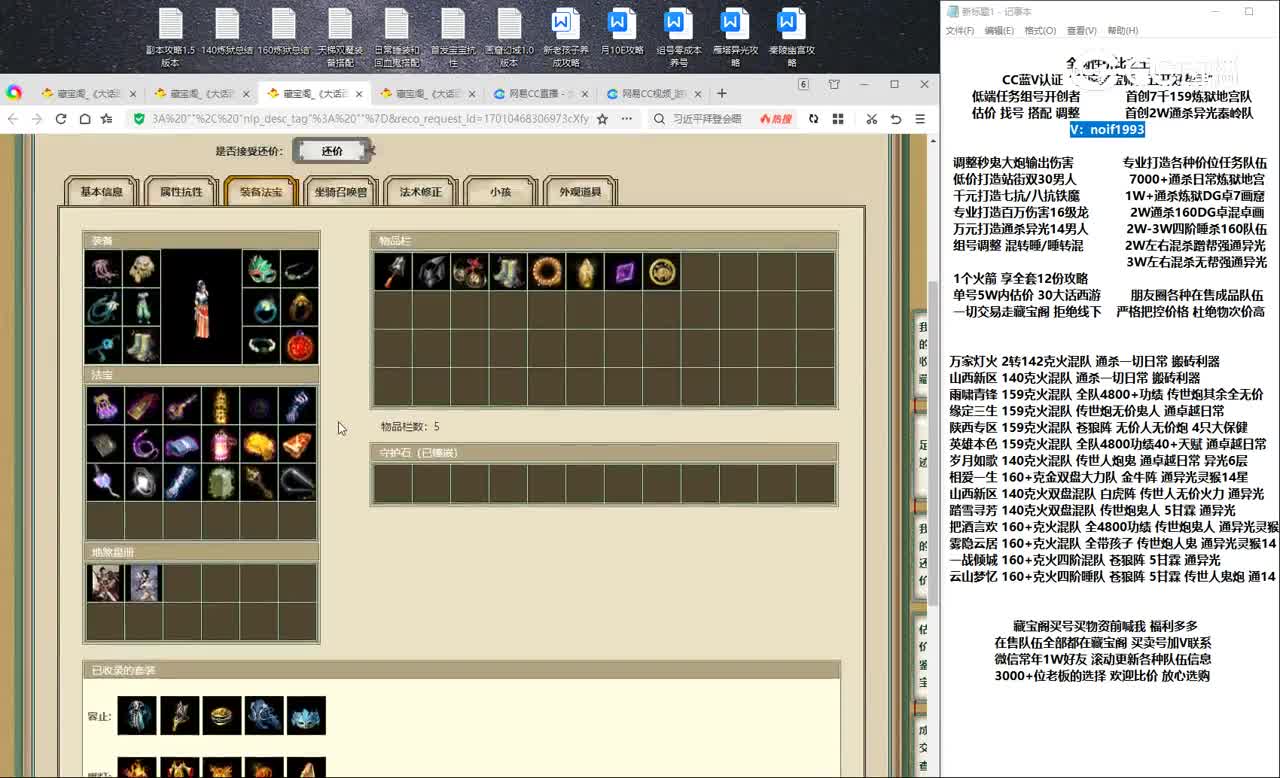Select the silver bracelet equipment slot
Image resolution: width=1280 pixels, height=778 pixels.
[260, 346]
